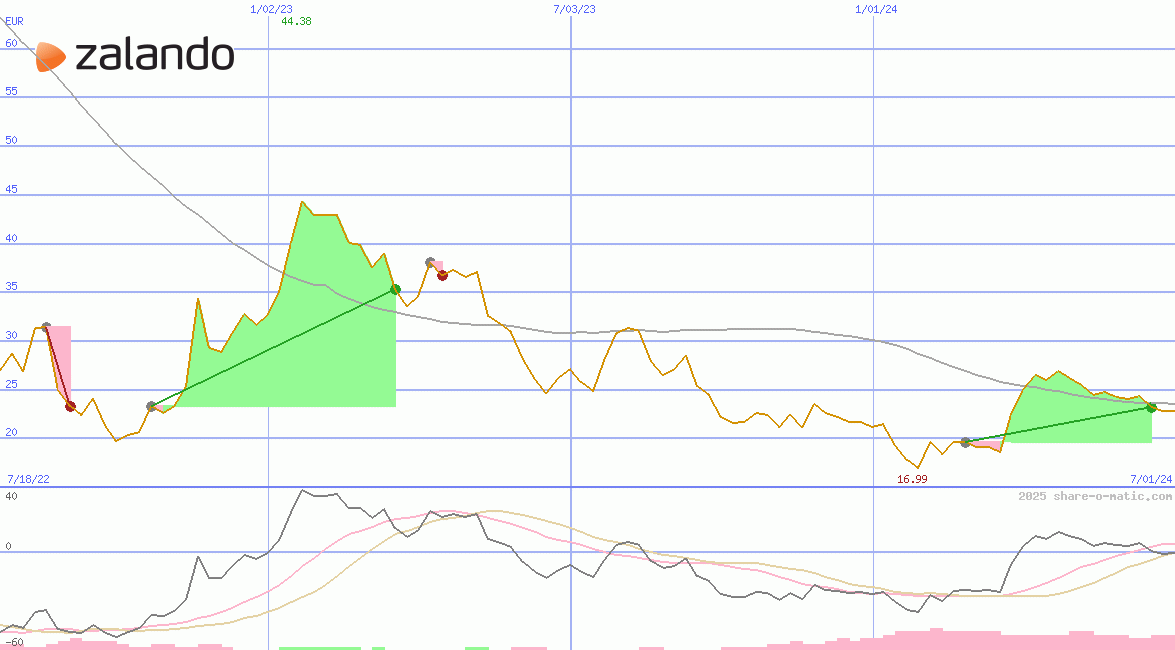The width and height of the screenshot is (1175, 650).
Task: Click the EUR currency label
Action: [14, 21]
